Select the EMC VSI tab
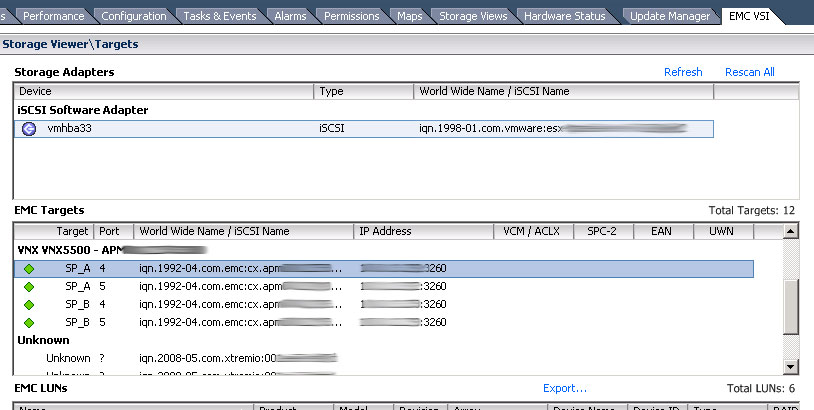The image size is (814, 410). [749, 16]
